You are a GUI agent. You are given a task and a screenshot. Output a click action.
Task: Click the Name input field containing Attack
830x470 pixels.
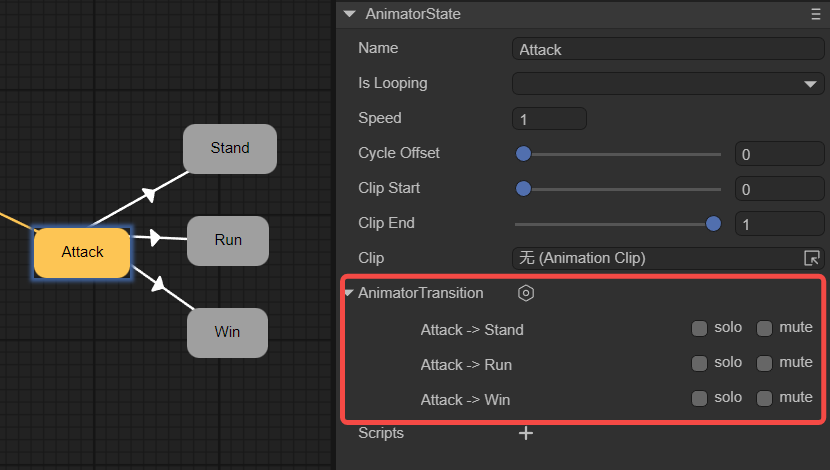click(668, 49)
